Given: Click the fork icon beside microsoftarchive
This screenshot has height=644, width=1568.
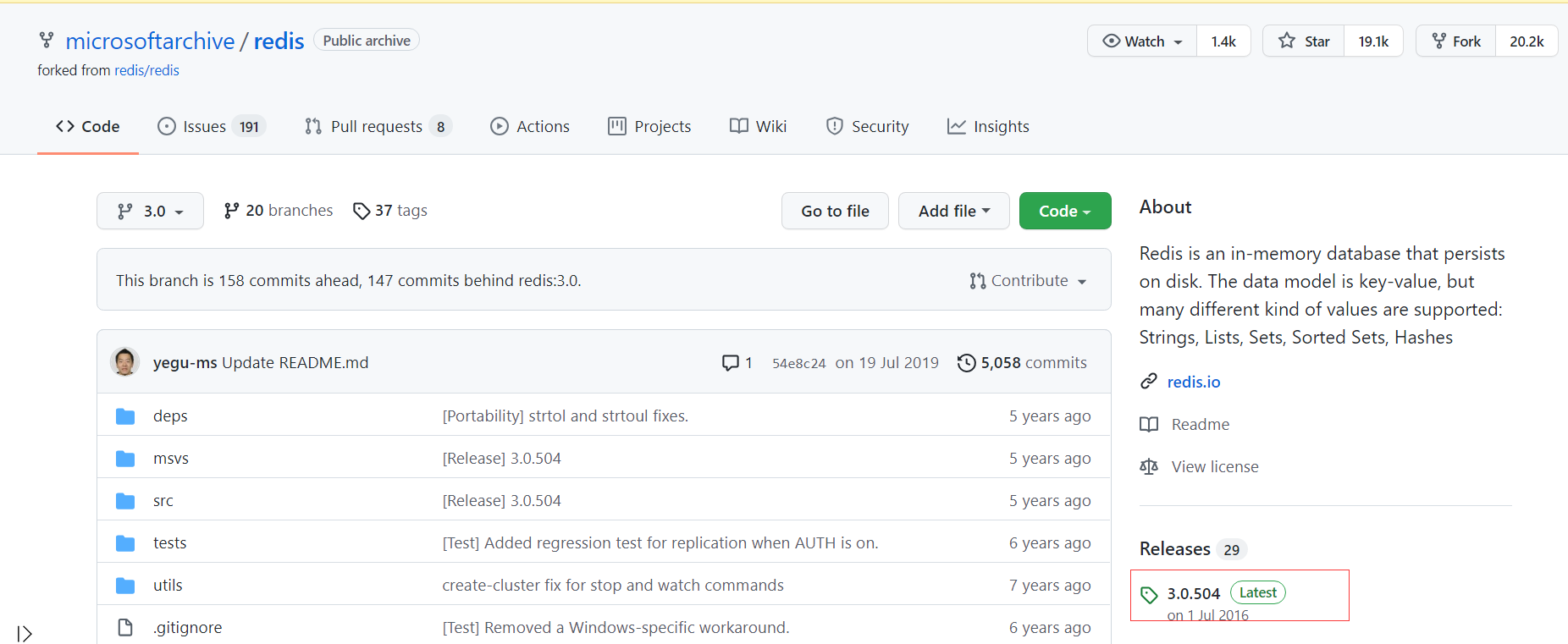Looking at the screenshot, I should pyautogui.click(x=47, y=40).
